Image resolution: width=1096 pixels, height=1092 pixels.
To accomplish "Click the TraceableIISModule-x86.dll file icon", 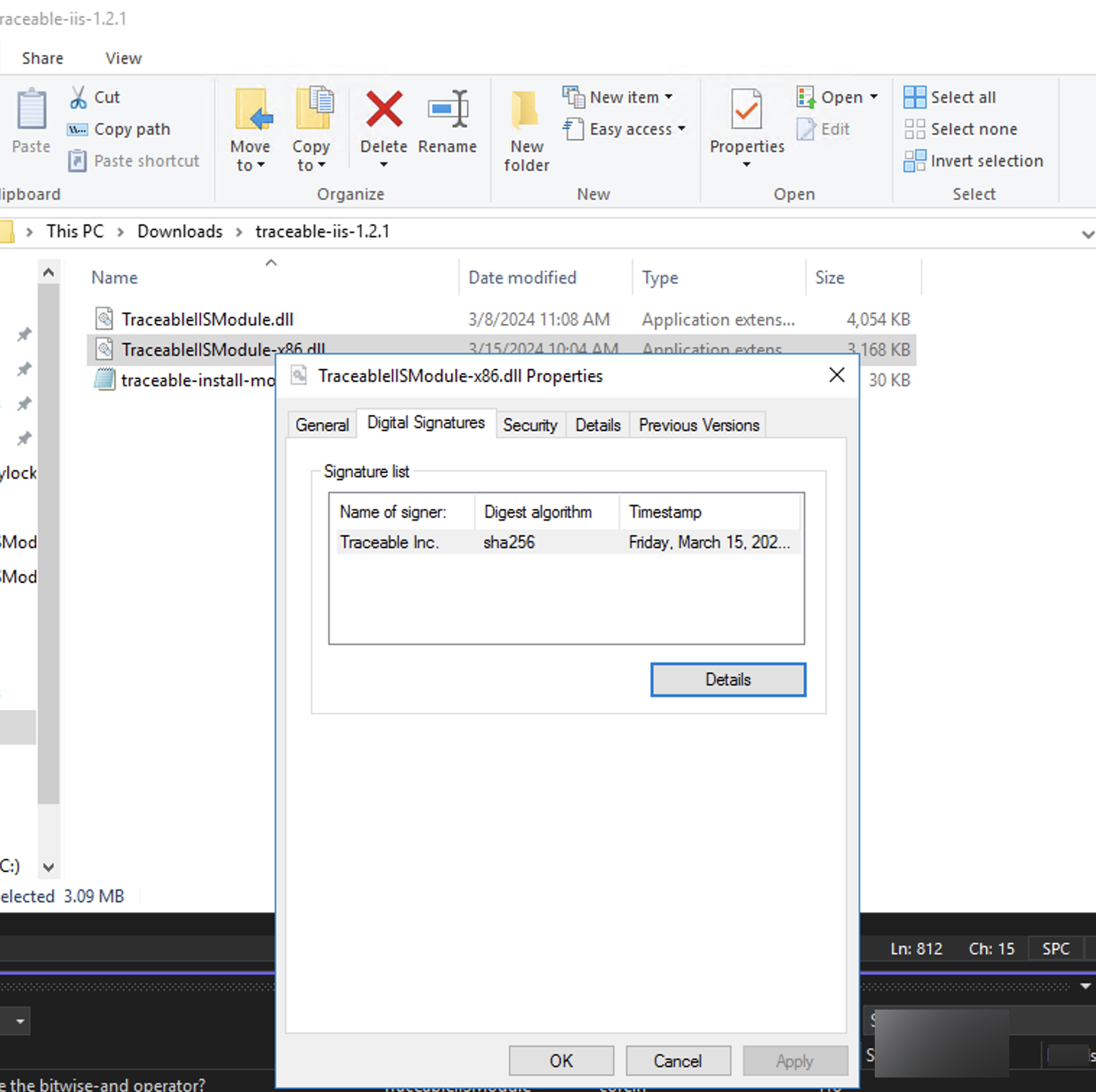I will coord(105,349).
